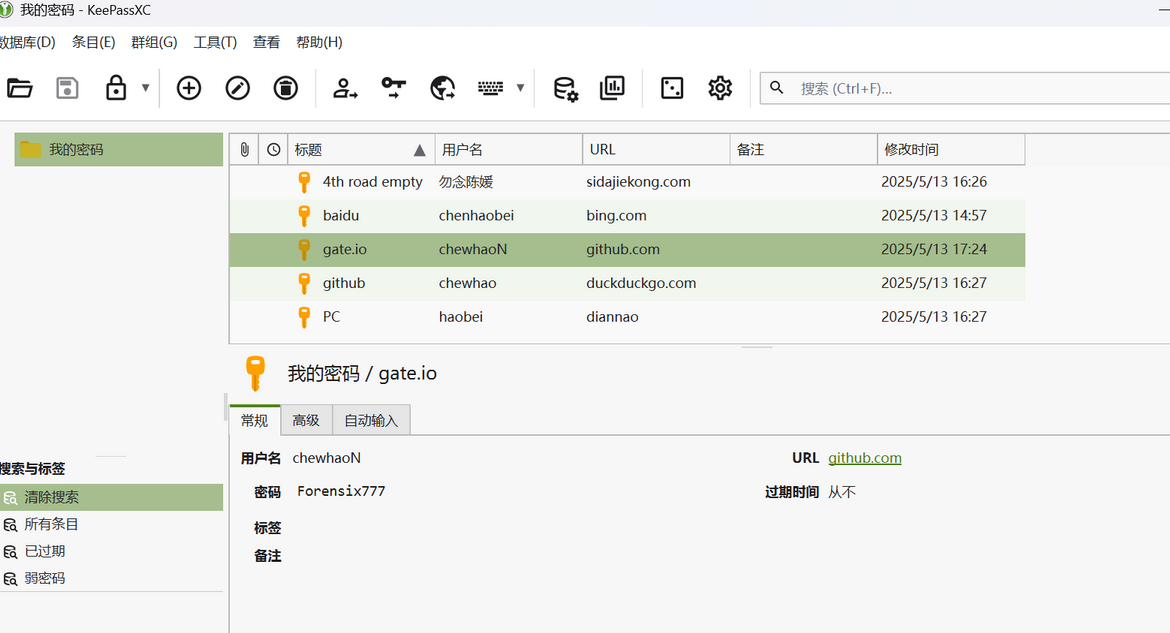1170x633 pixels.
Task: Click the username value chewhaoN in details
Action: pos(327,458)
